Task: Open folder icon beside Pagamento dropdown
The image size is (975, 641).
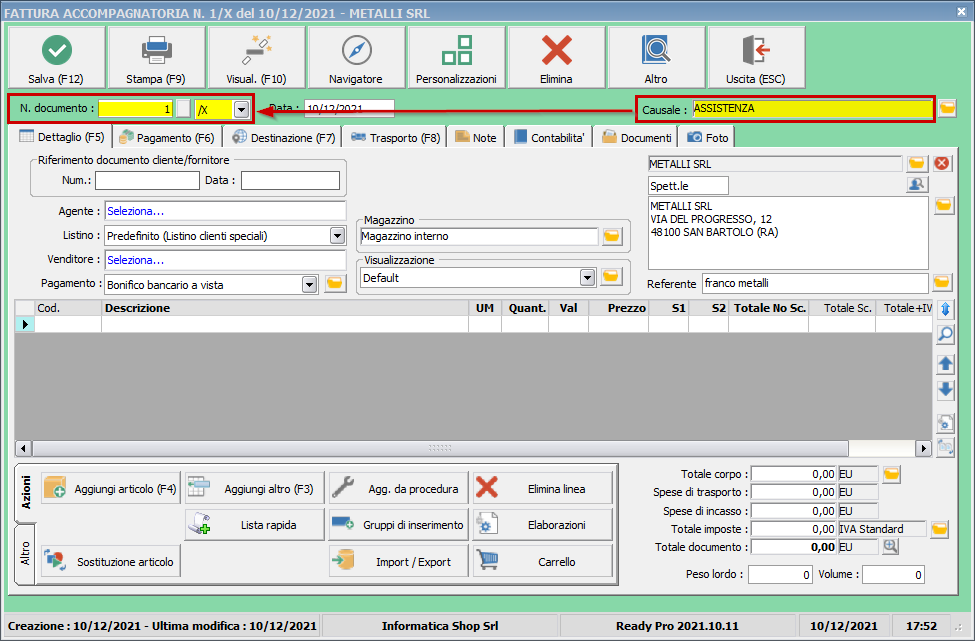Action: tap(335, 284)
